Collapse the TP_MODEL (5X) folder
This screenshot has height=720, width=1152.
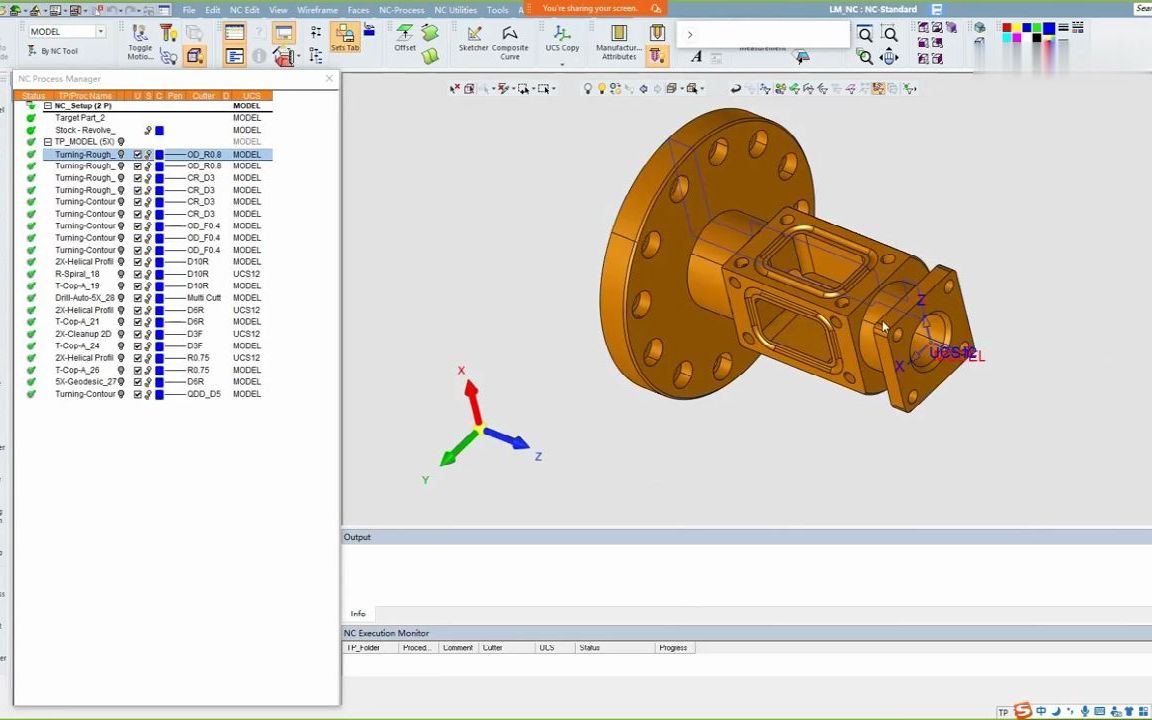[x=47, y=142]
